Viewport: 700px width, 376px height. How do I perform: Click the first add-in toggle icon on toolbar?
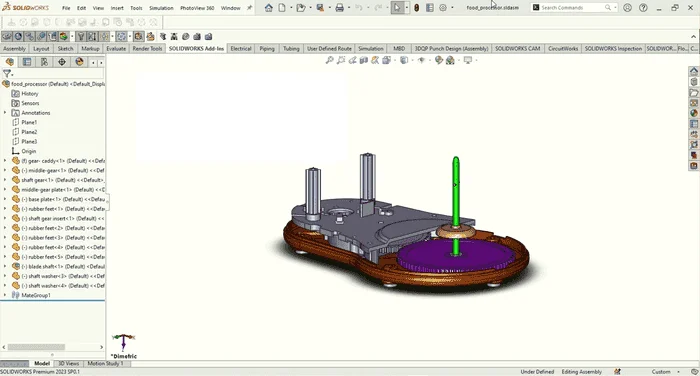[x=7, y=37]
